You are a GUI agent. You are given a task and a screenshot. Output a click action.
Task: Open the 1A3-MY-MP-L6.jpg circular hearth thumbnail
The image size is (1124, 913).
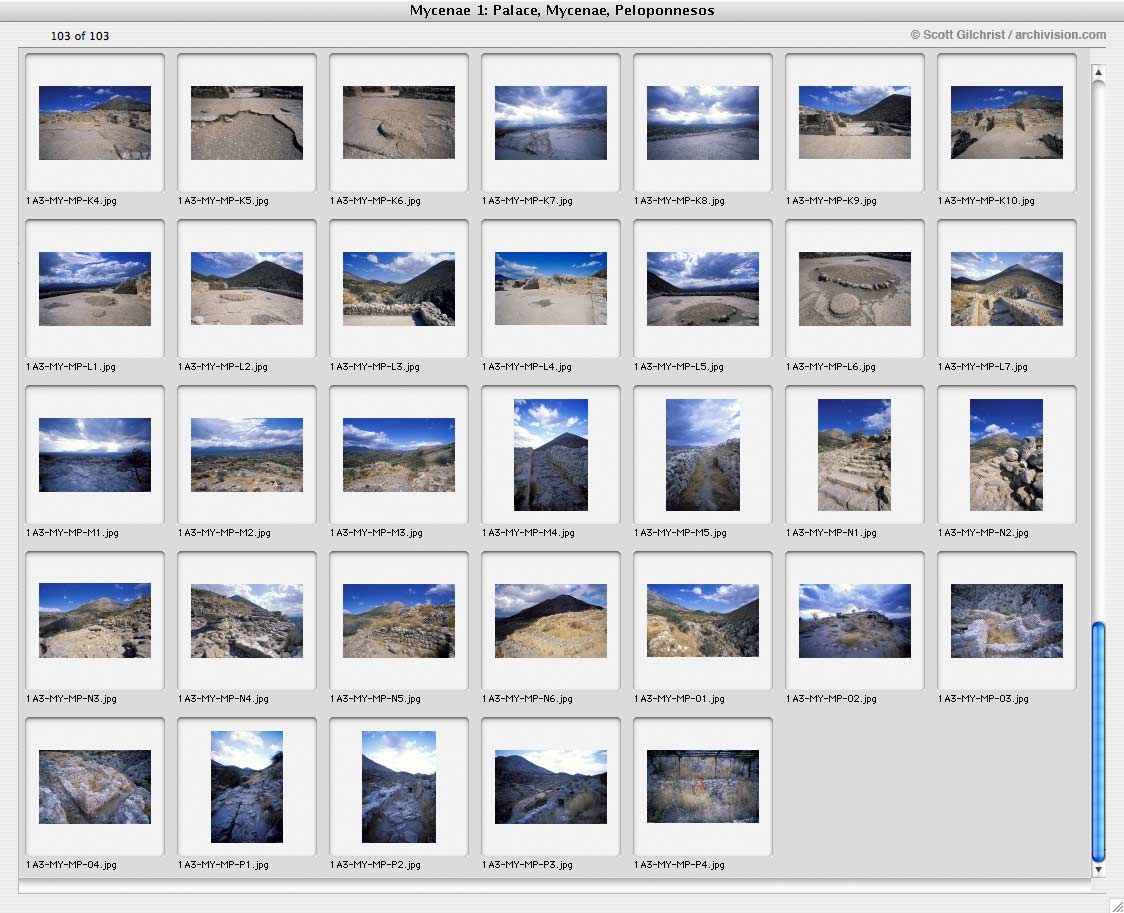pos(854,289)
